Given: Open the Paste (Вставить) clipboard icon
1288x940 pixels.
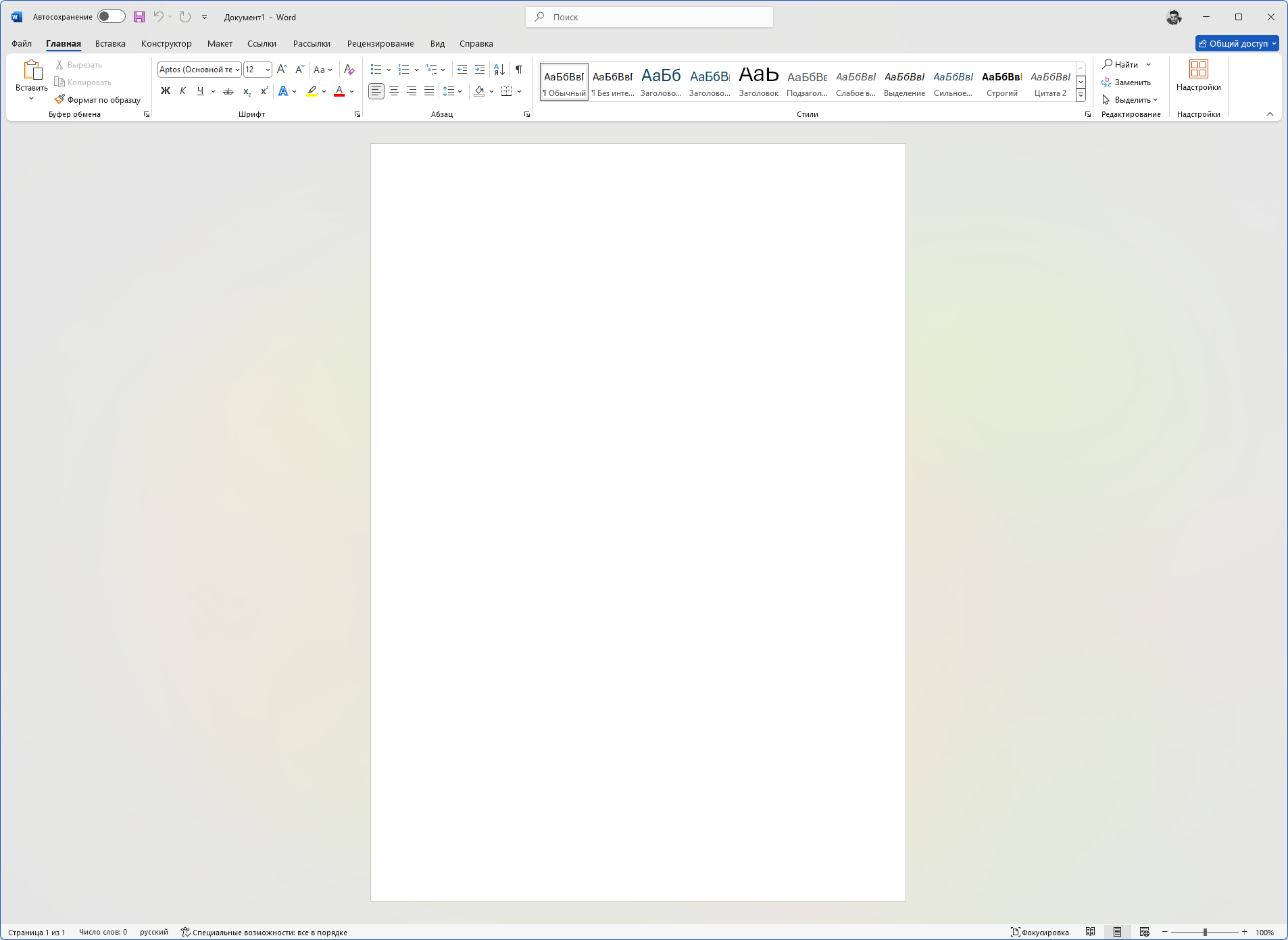Looking at the screenshot, I should point(32,70).
